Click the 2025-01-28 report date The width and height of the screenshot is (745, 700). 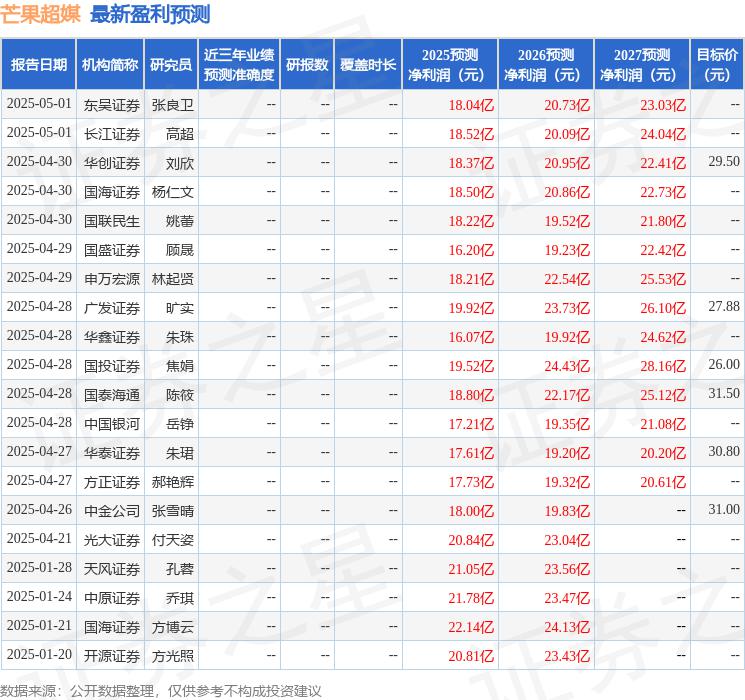click(x=39, y=567)
